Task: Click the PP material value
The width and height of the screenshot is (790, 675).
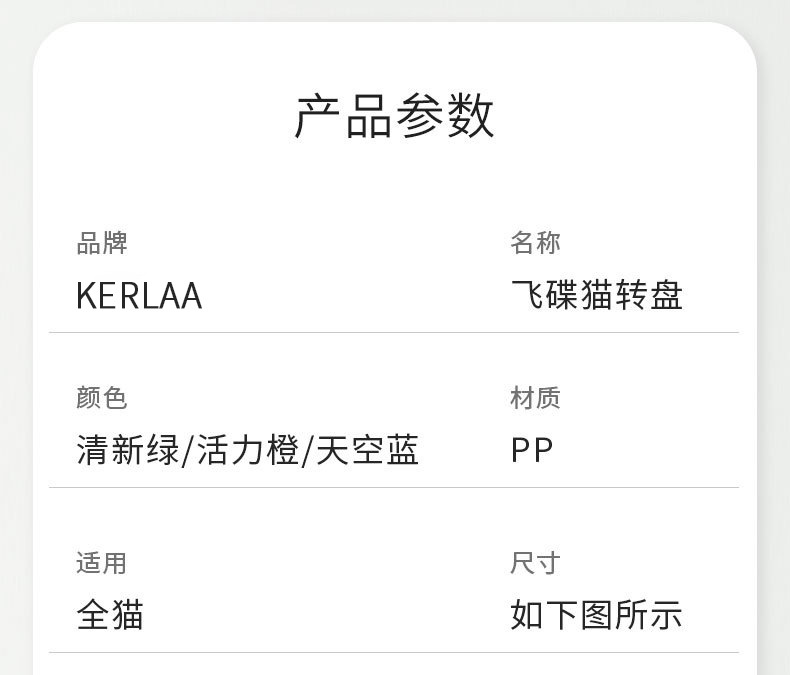Action: 532,450
